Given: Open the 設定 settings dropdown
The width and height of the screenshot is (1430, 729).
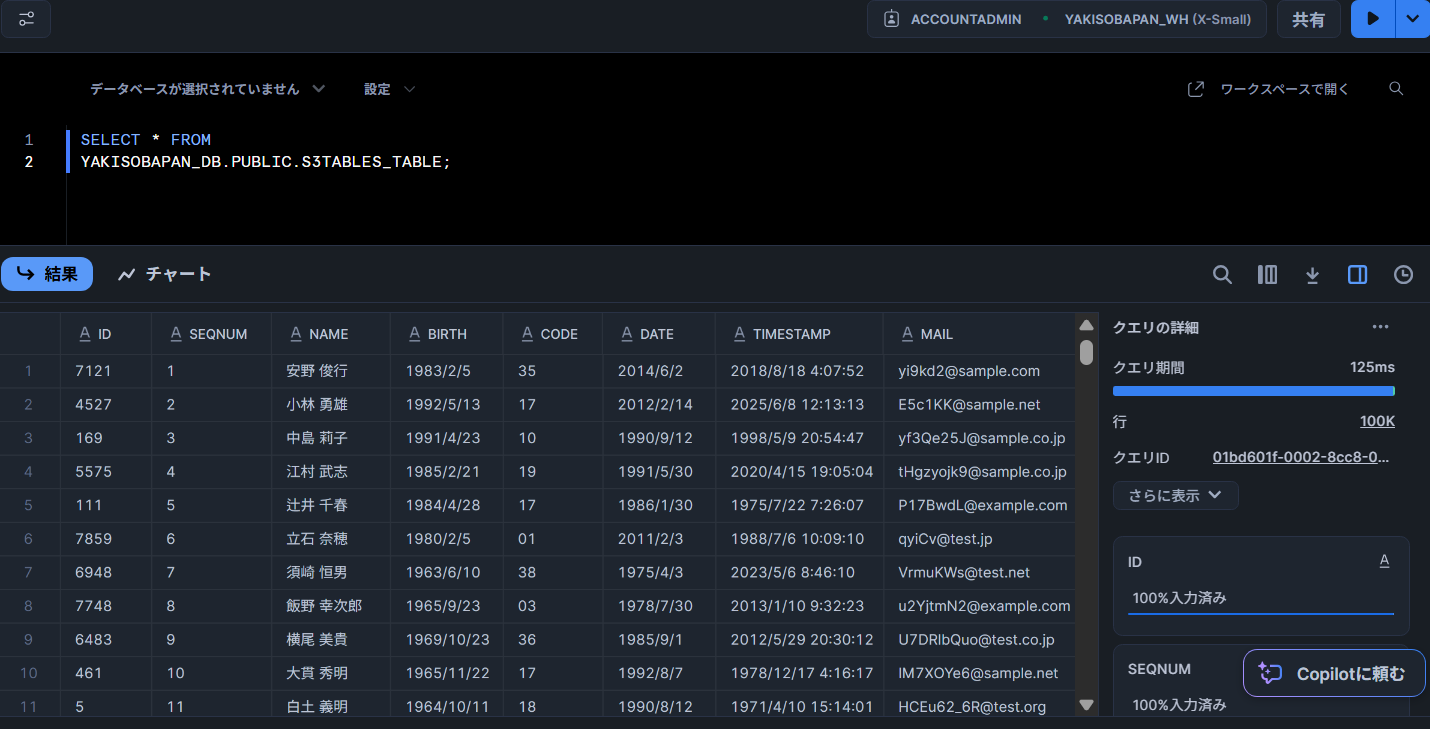Looking at the screenshot, I should (x=389, y=89).
